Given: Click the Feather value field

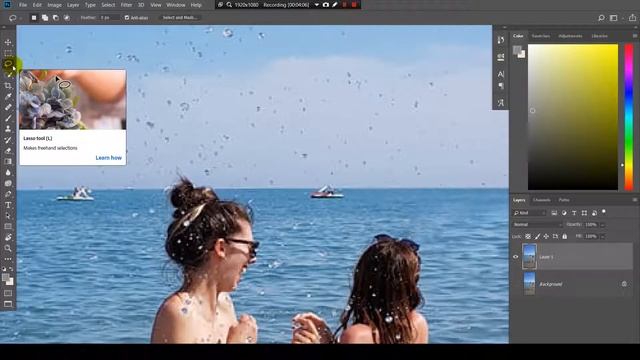Looking at the screenshot, I should click(x=109, y=18).
